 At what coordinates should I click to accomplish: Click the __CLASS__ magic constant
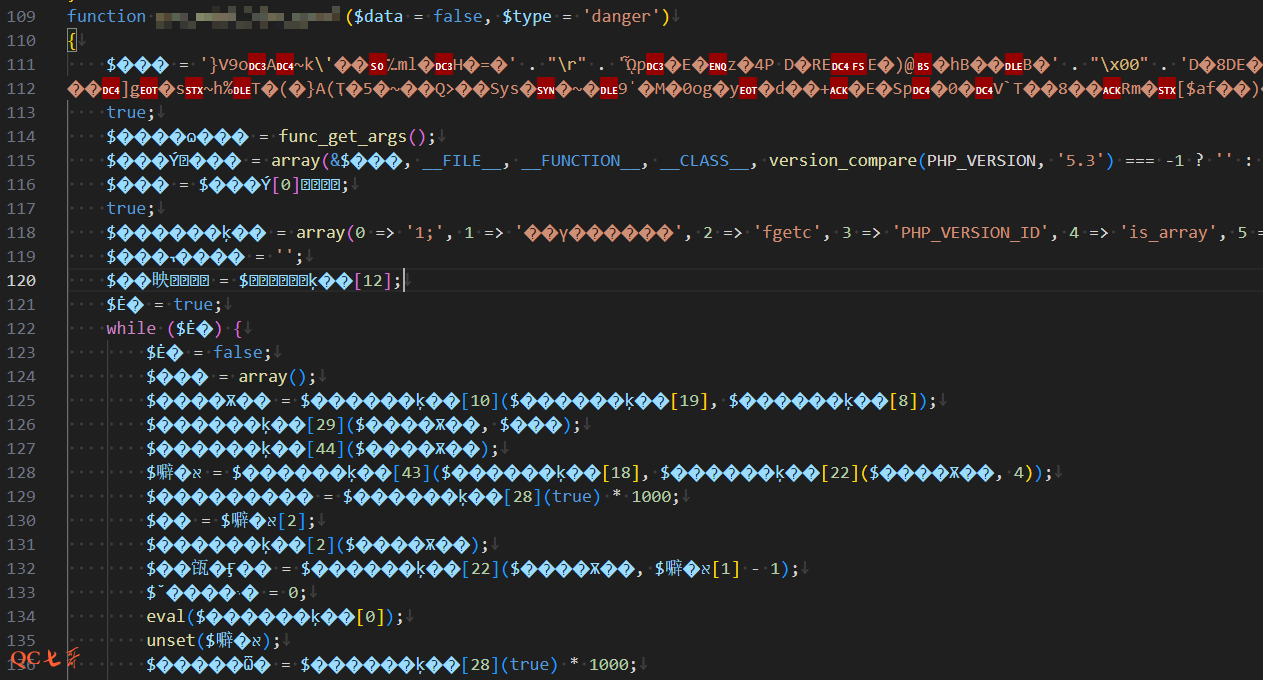704,160
